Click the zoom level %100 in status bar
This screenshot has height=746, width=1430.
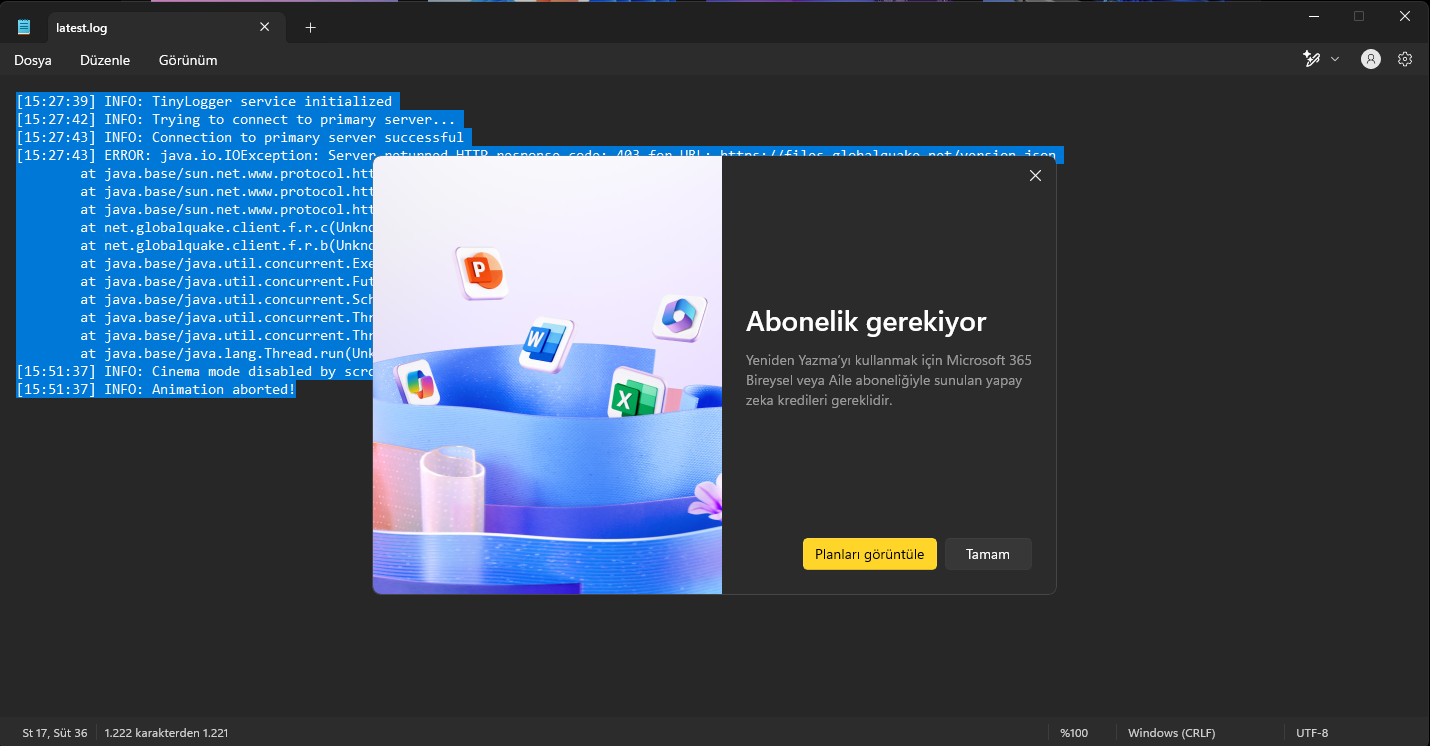coord(1074,733)
